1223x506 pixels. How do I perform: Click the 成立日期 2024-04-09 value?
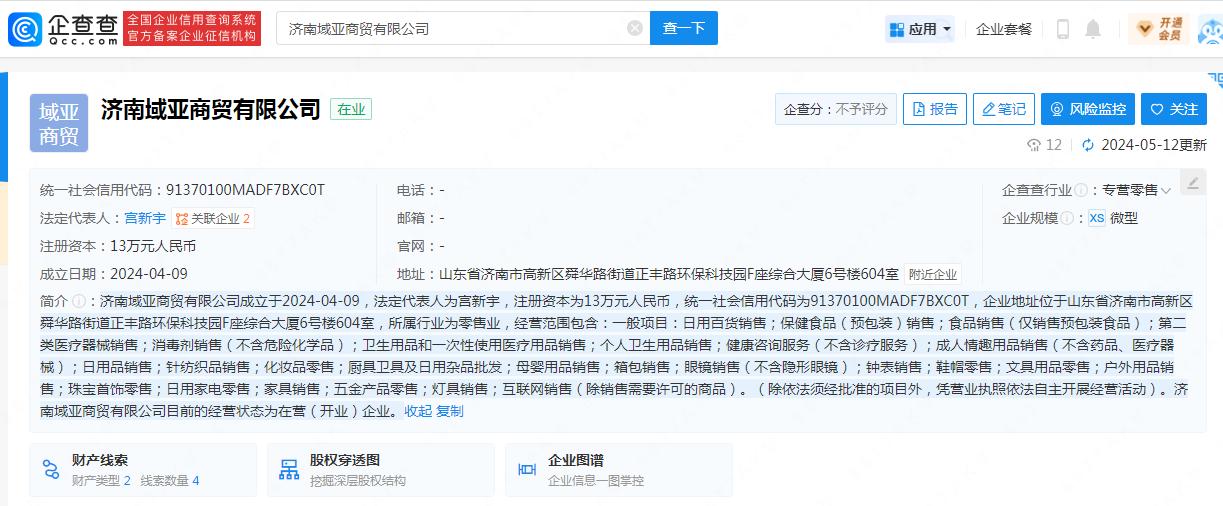point(148,273)
